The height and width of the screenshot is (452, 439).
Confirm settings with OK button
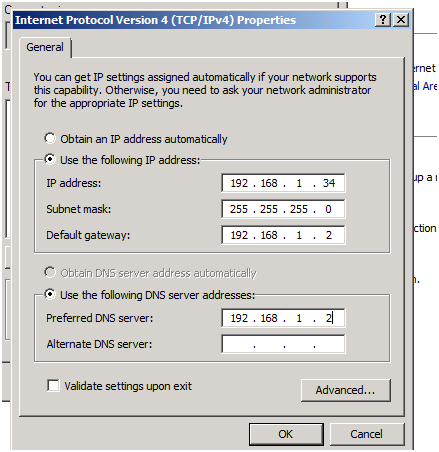coord(286,434)
